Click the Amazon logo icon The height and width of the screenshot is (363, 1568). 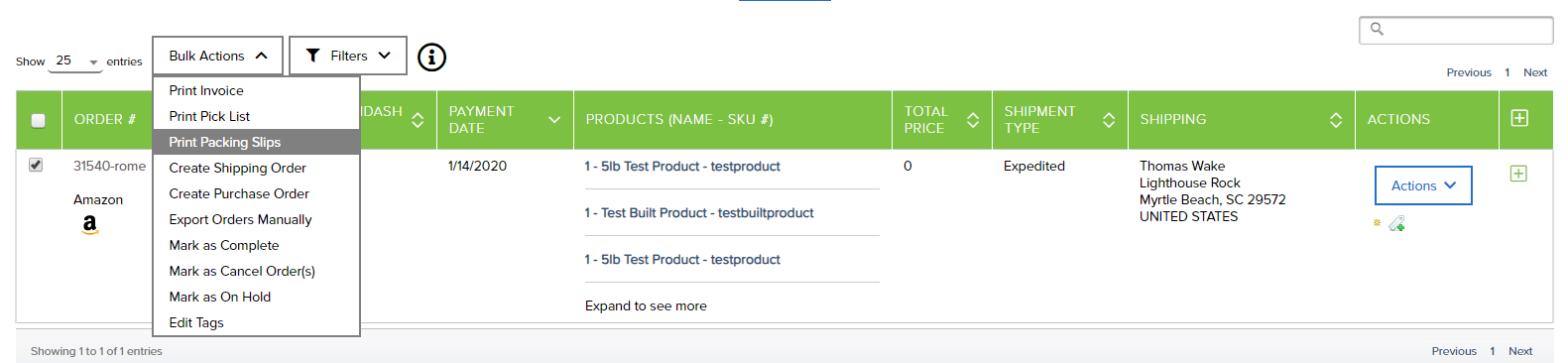pyautogui.click(x=90, y=225)
